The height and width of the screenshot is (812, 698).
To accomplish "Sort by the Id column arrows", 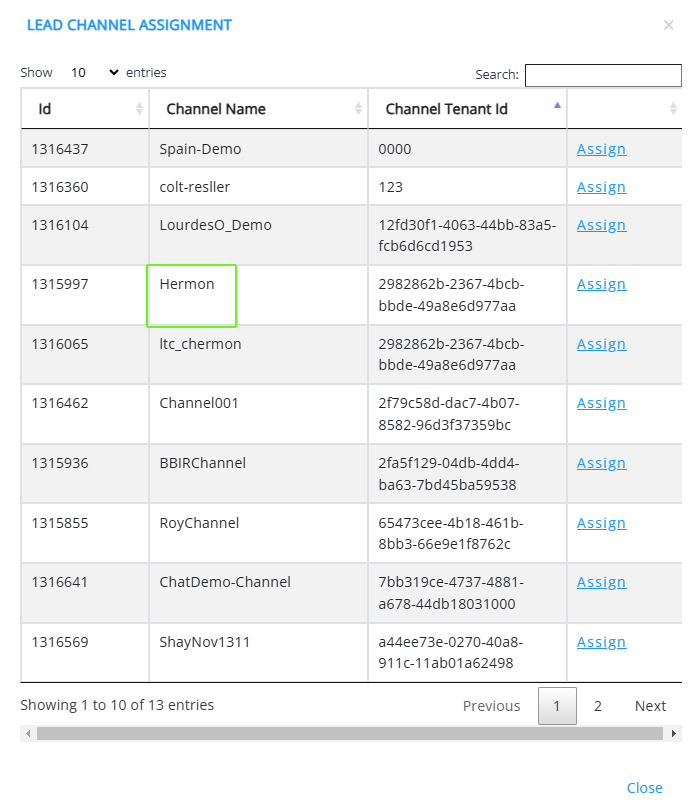I will click(x=139, y=109).
